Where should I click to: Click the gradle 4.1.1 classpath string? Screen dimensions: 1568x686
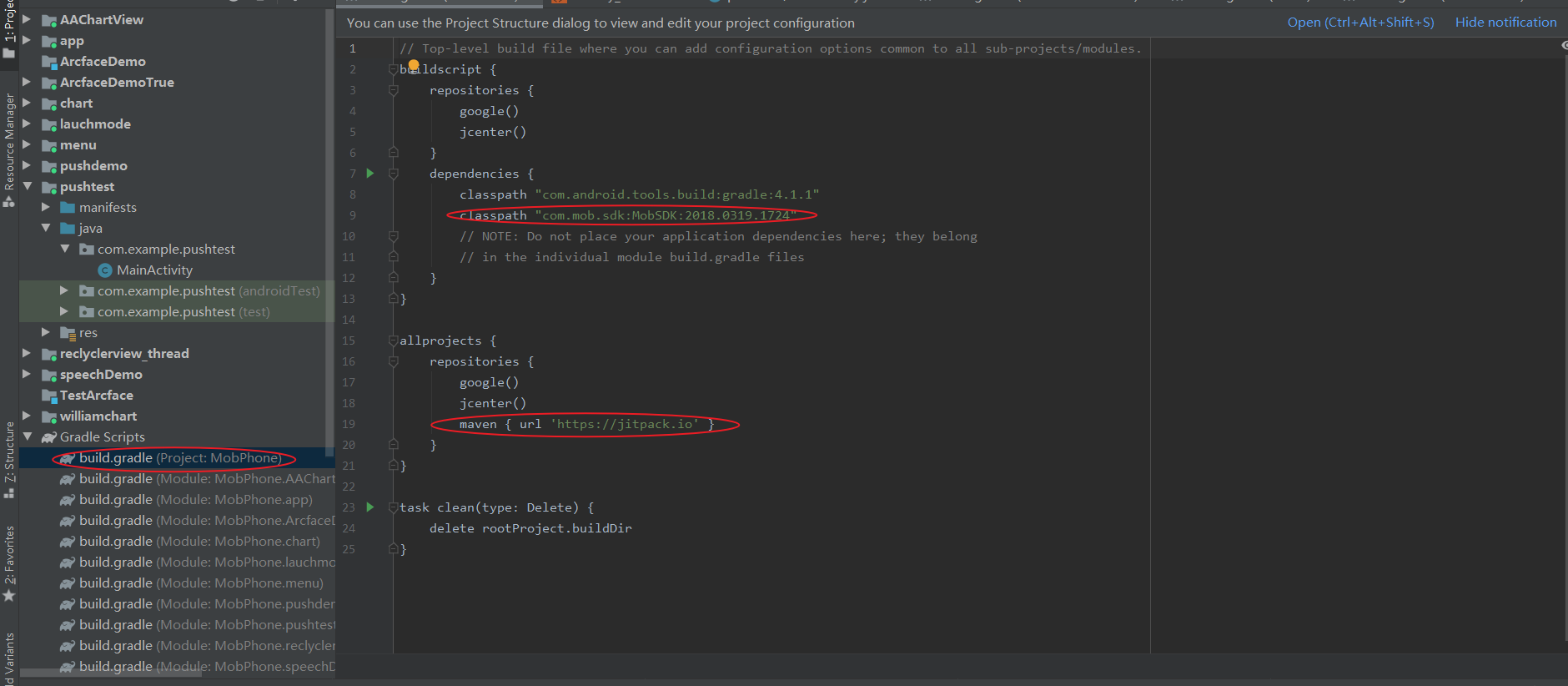677,194
